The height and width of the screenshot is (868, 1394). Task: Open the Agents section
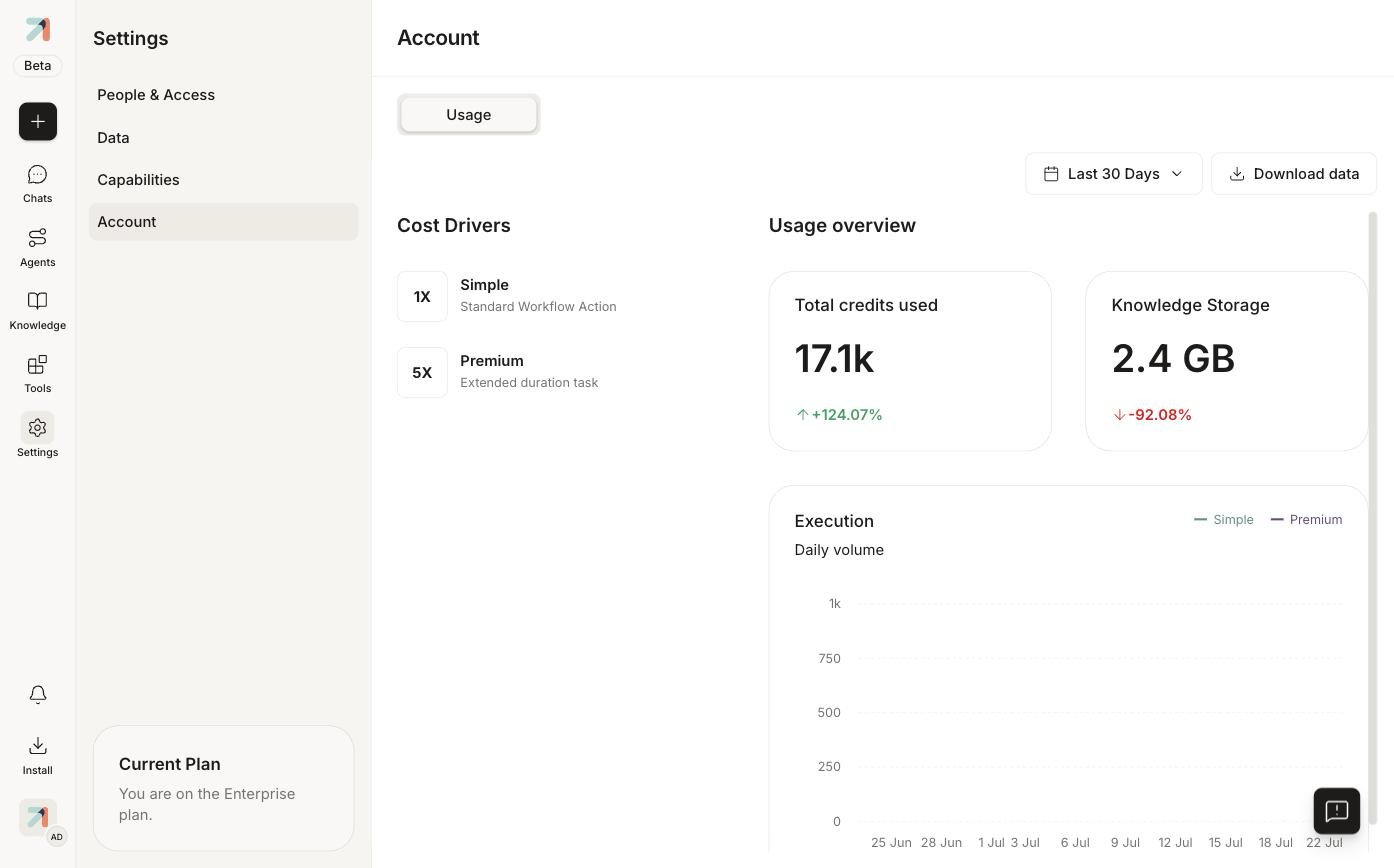point(37,247)
